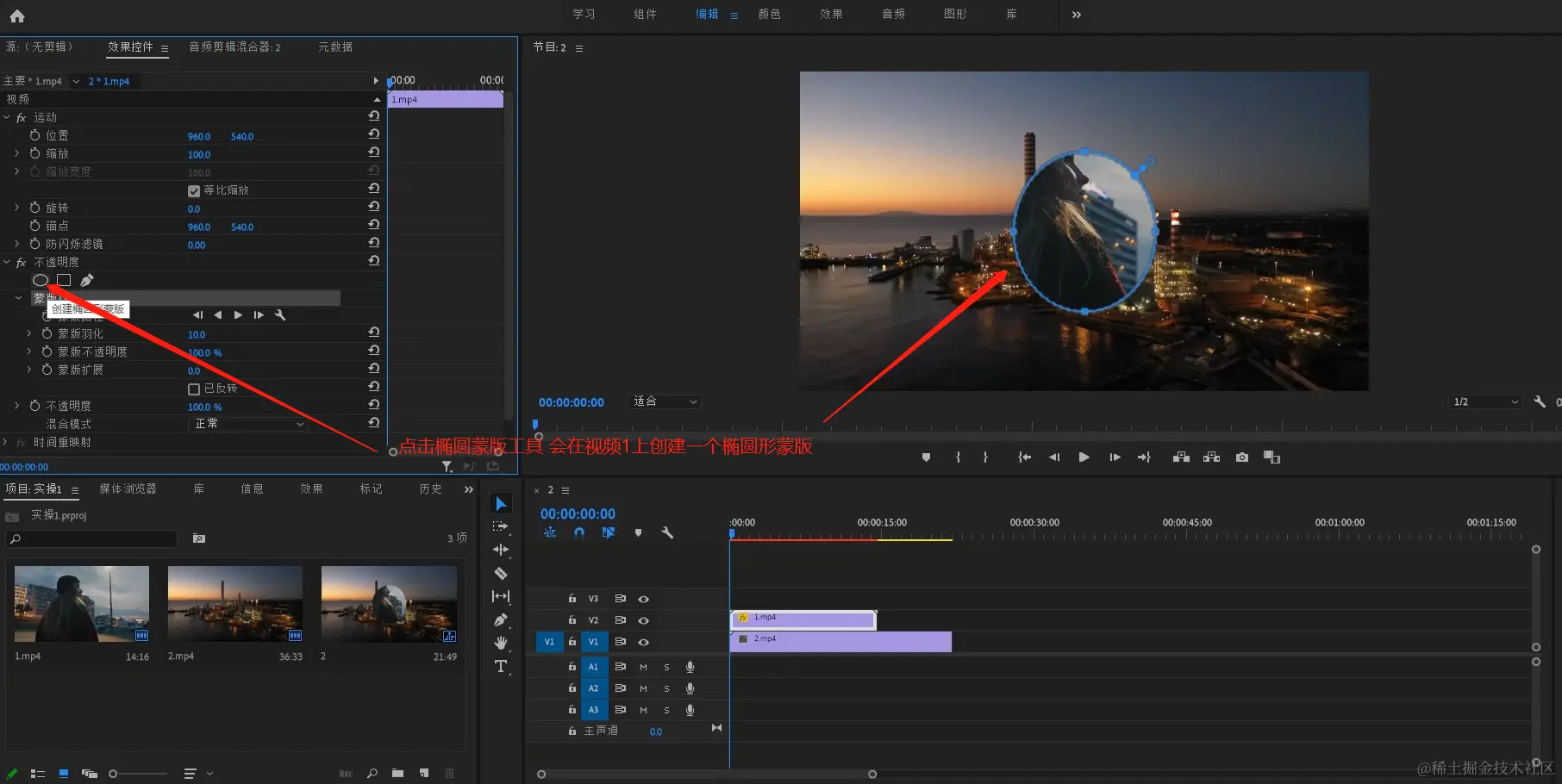Open the 媒体浏览器 panel tab
Viewport: 1562px width, 784px height.
(128, 488)
